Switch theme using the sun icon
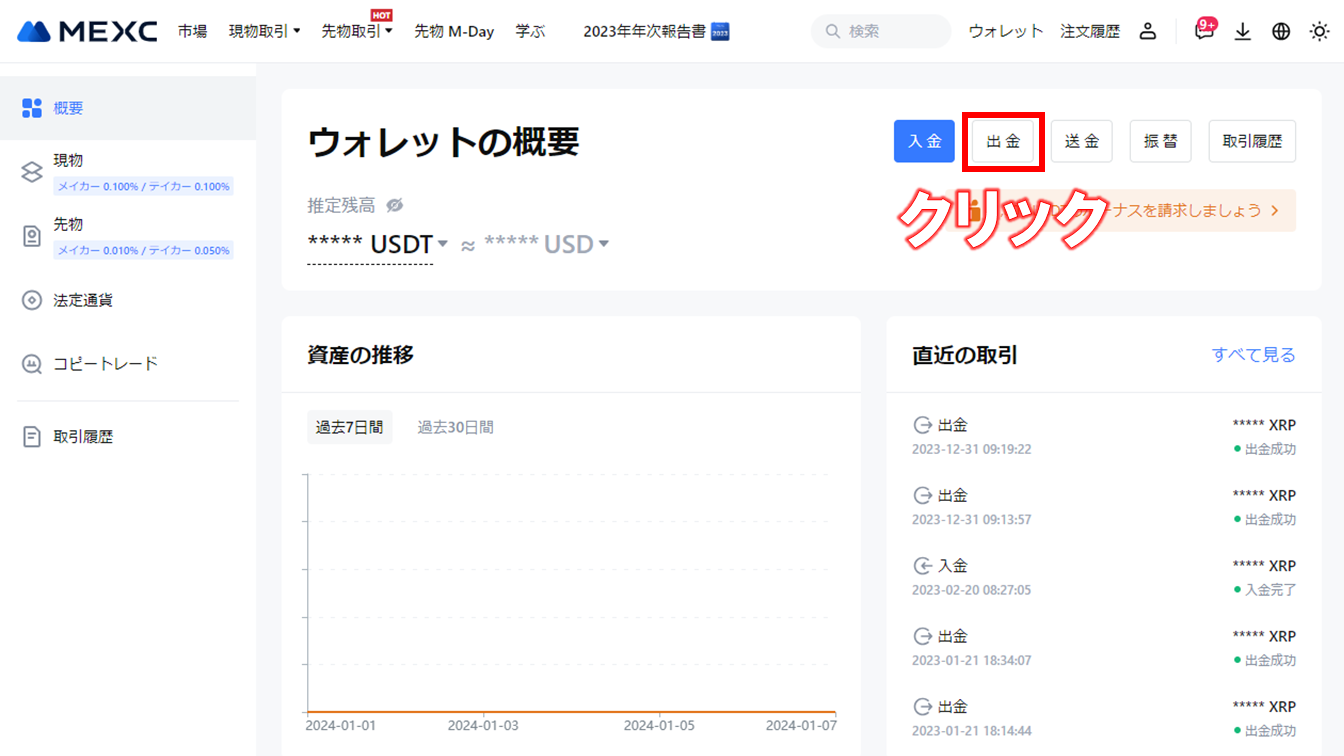The width and height of the screenshot is (1344, 756). 1319,31
